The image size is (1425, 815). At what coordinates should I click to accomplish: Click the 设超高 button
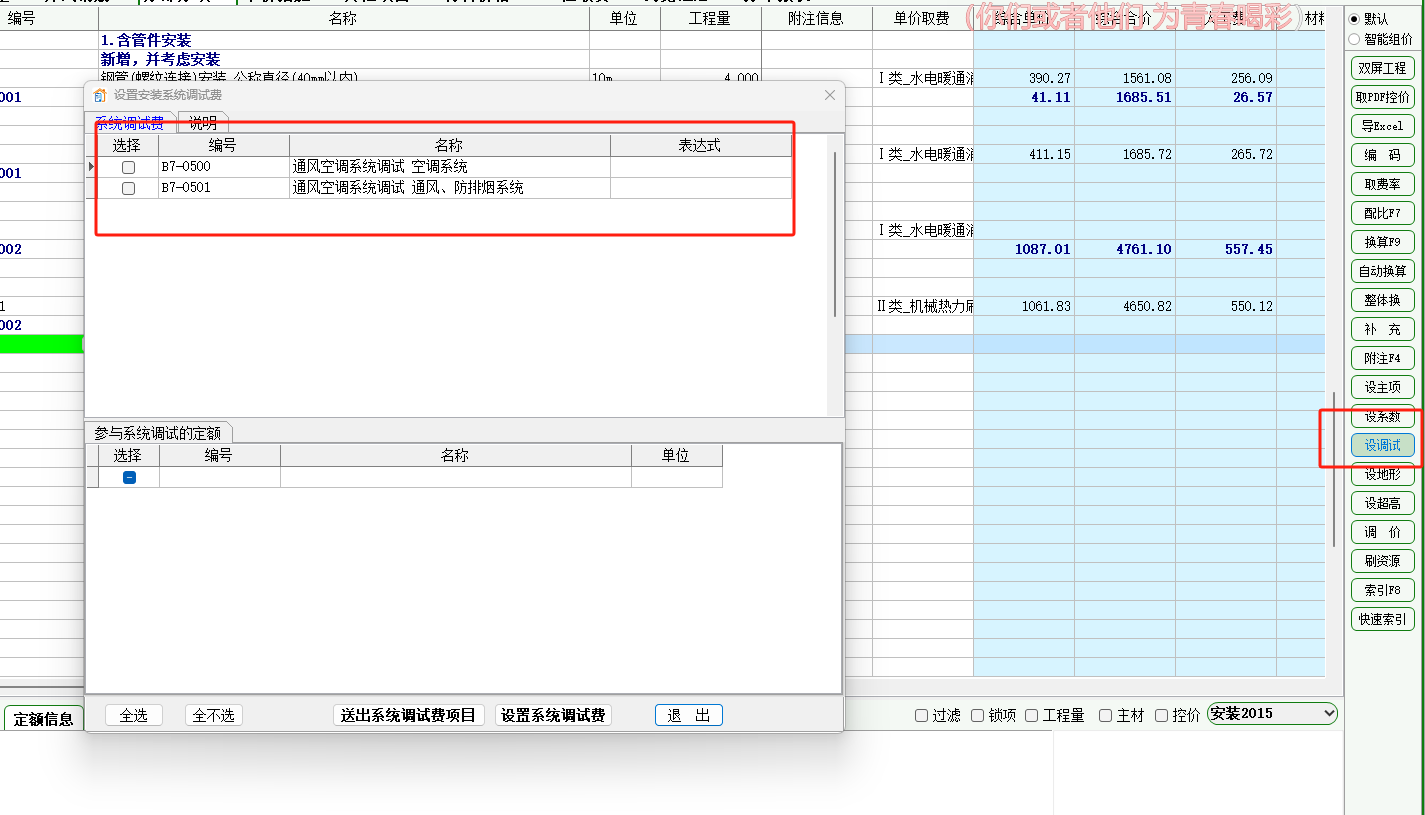pos(1383,503)
